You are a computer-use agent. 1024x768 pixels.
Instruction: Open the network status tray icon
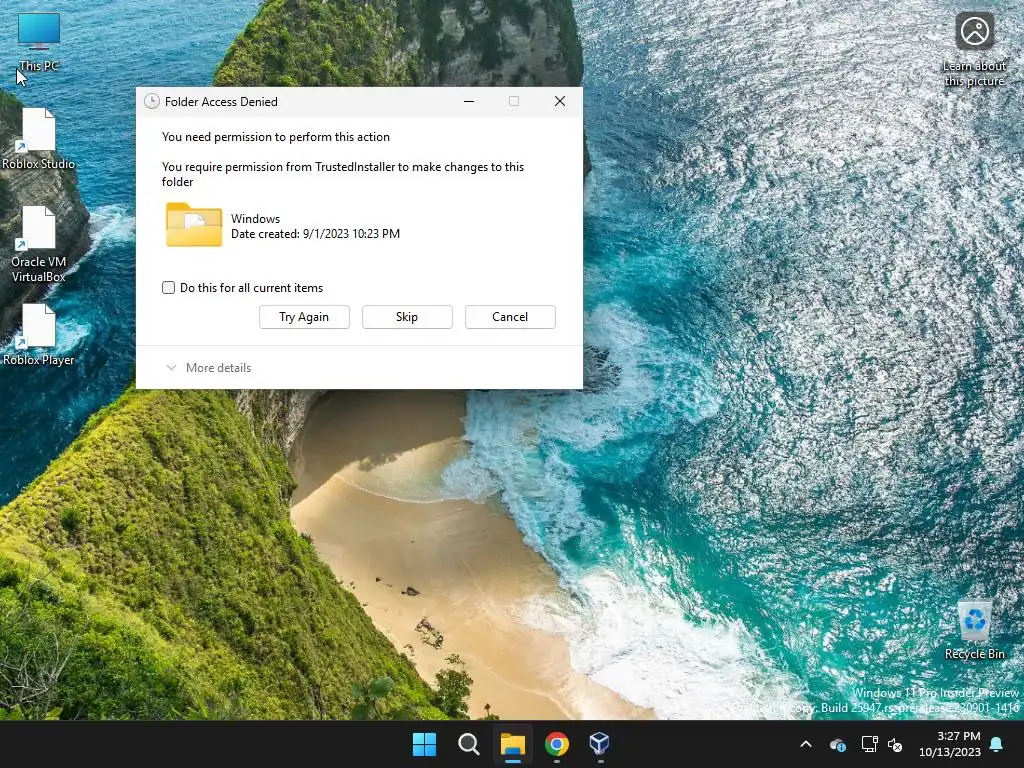pyautogui.click(x=869, y=744)
